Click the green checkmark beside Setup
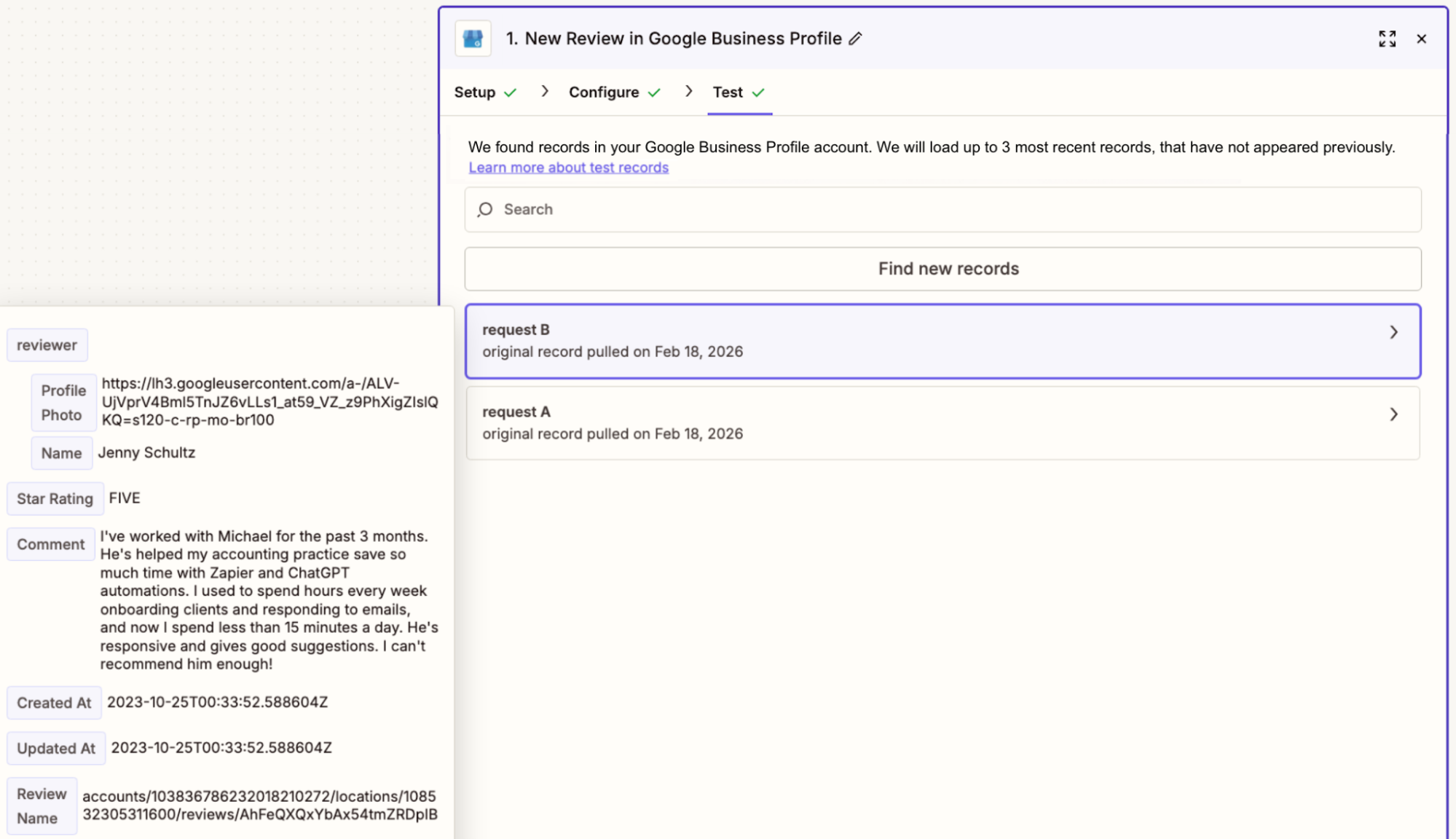Image resolution: width=1456 pixels, height=839 pixels. pyautogui.click(x=510, y=92)
